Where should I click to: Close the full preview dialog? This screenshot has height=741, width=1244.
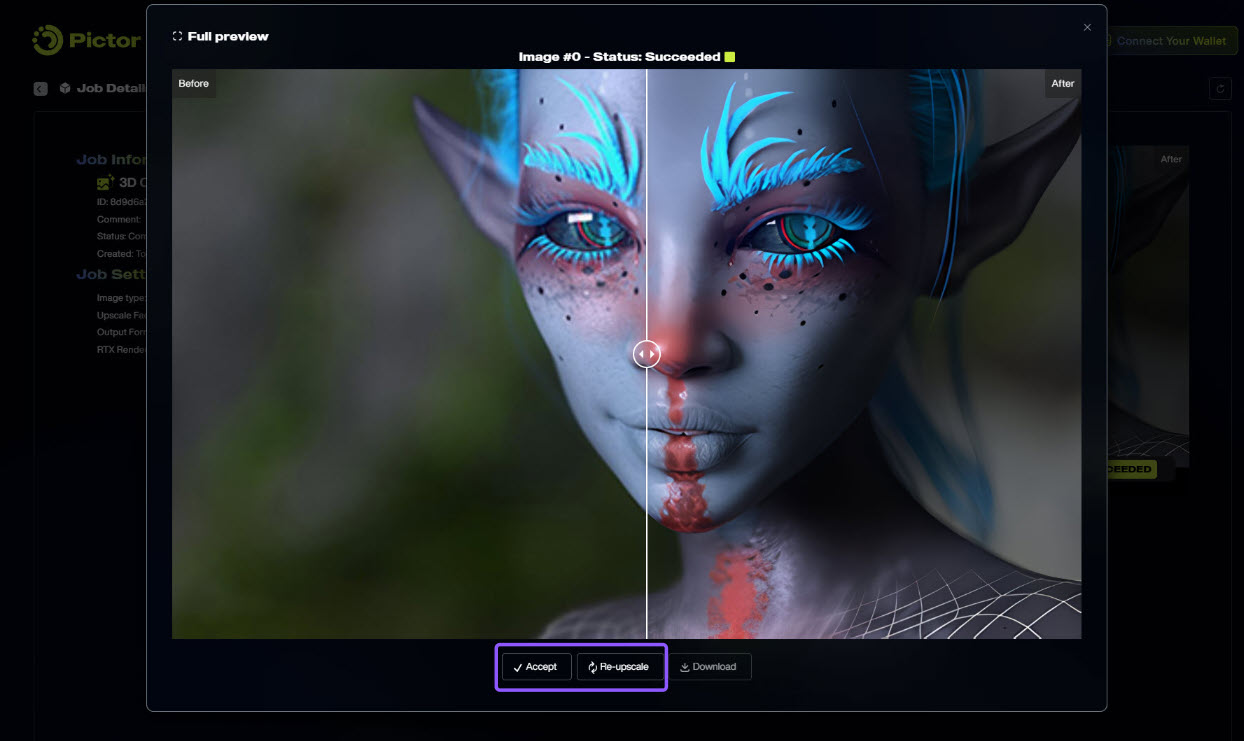1087,27
